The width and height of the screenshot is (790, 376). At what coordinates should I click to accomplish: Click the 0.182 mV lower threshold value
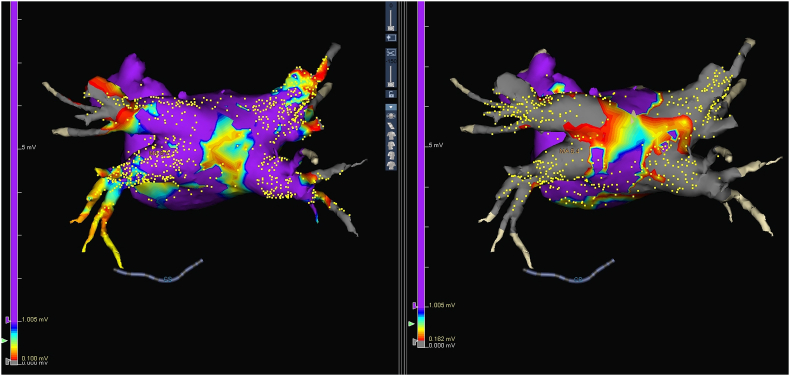[442, 339]
